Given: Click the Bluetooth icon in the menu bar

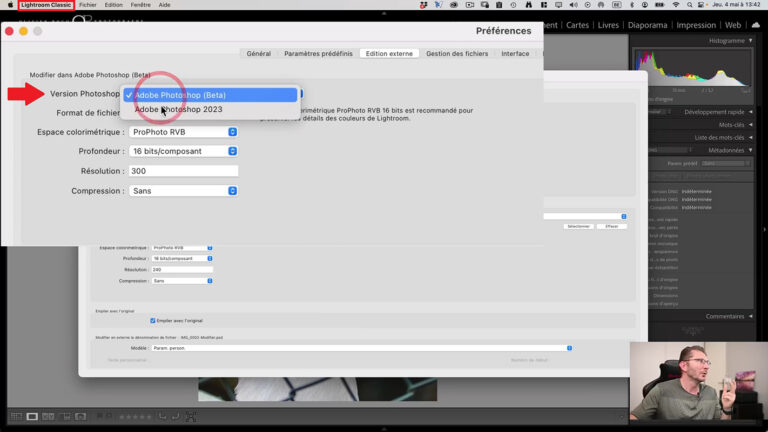Looking at the screenshot, I should [x=632, y=5].
